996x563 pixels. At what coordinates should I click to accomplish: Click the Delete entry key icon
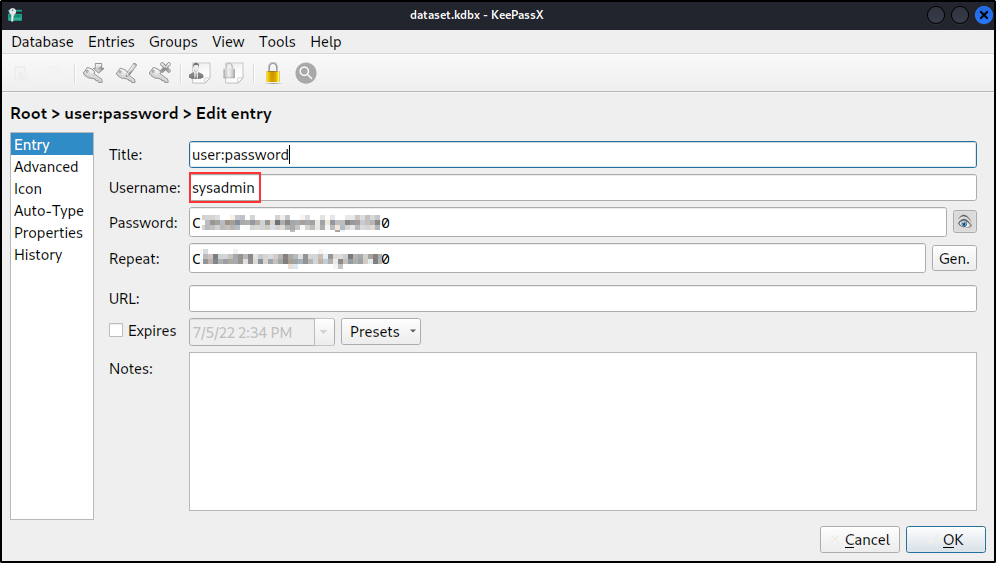[160, 73]
